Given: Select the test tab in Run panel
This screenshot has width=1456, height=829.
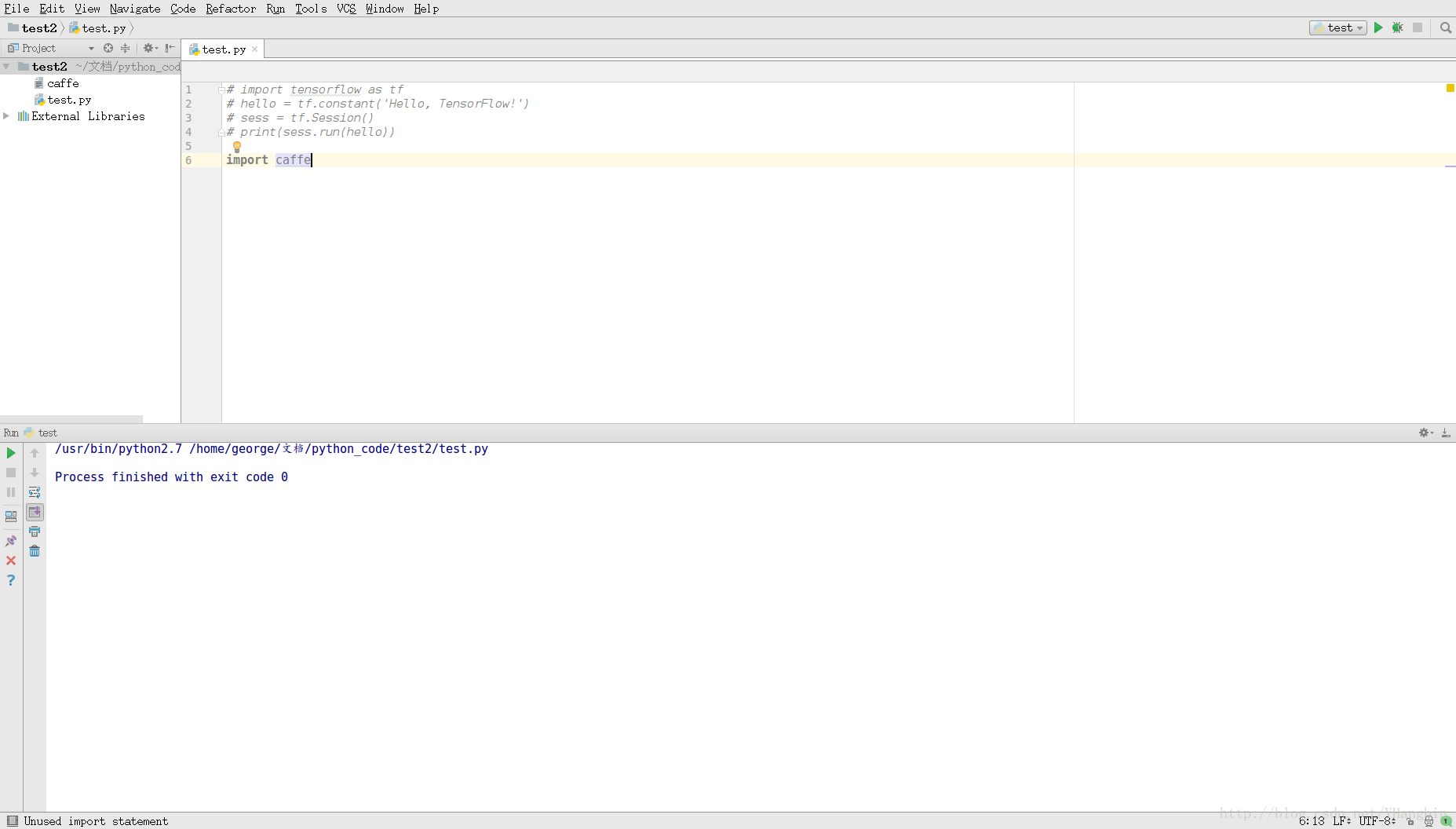Looking at the screenshot, I should tap(41, 433).
